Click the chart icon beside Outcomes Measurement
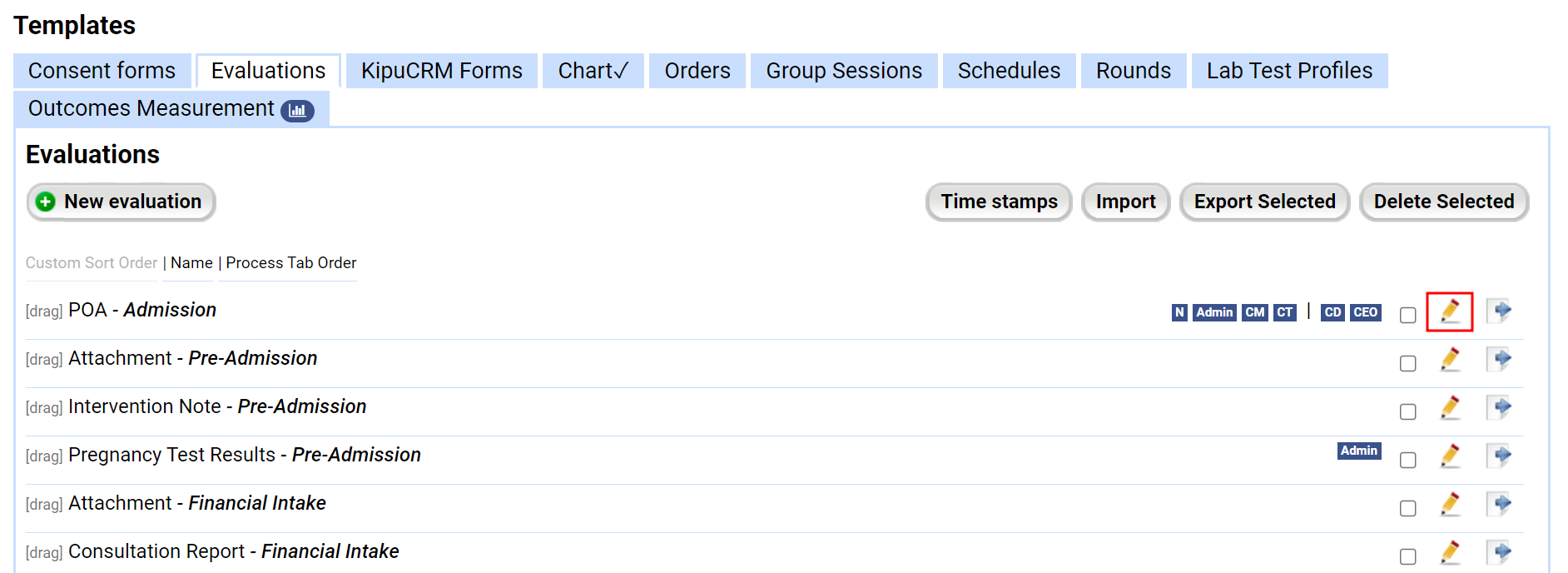Image resolution: width=1568 pixels, height=573 pixels. [x=297, y=110]
